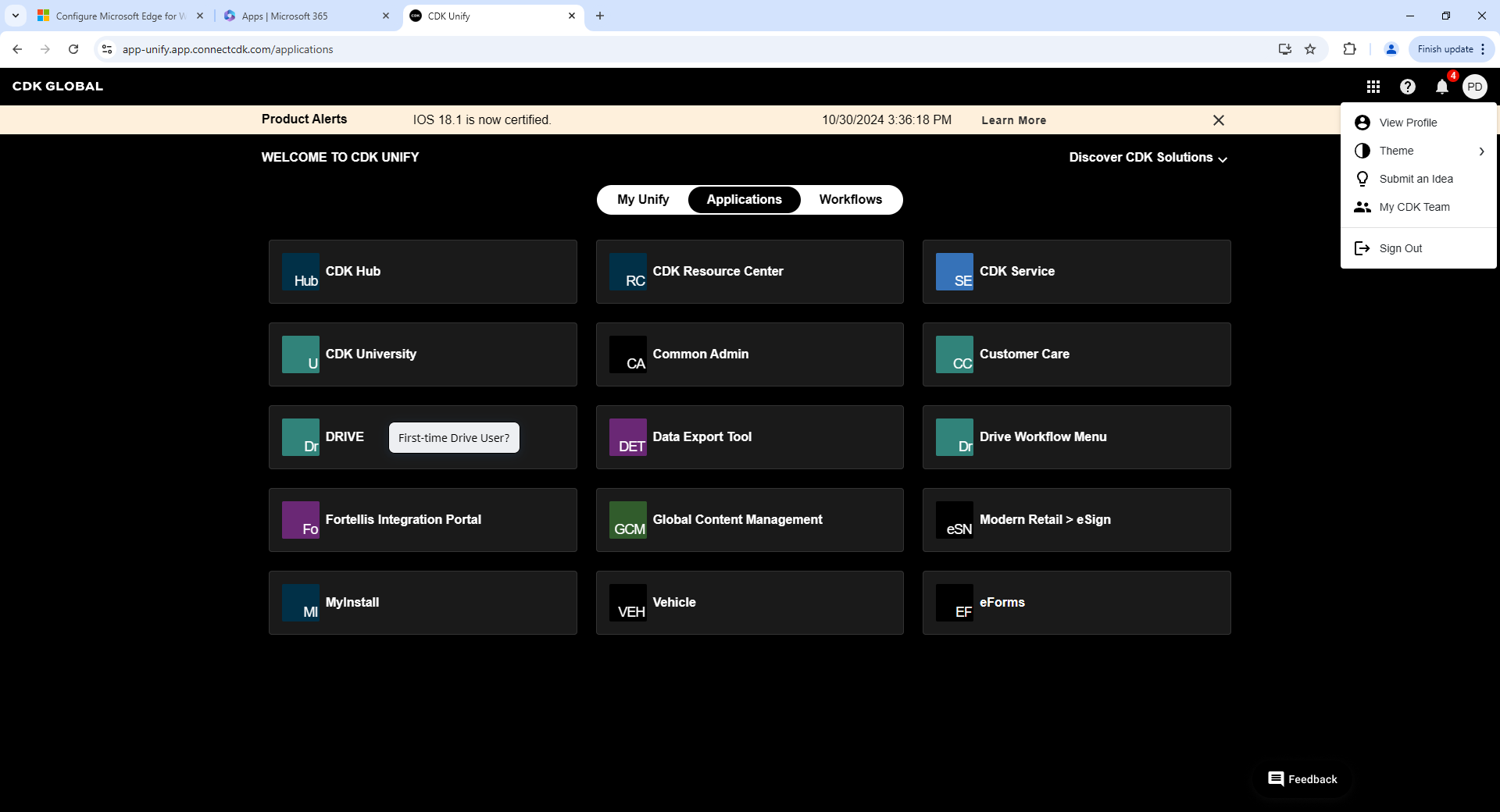Image resolution: width=1500 pixels, height=812 pixels.
Task: Click the U CDK University icon
Action: coord(301,354)
